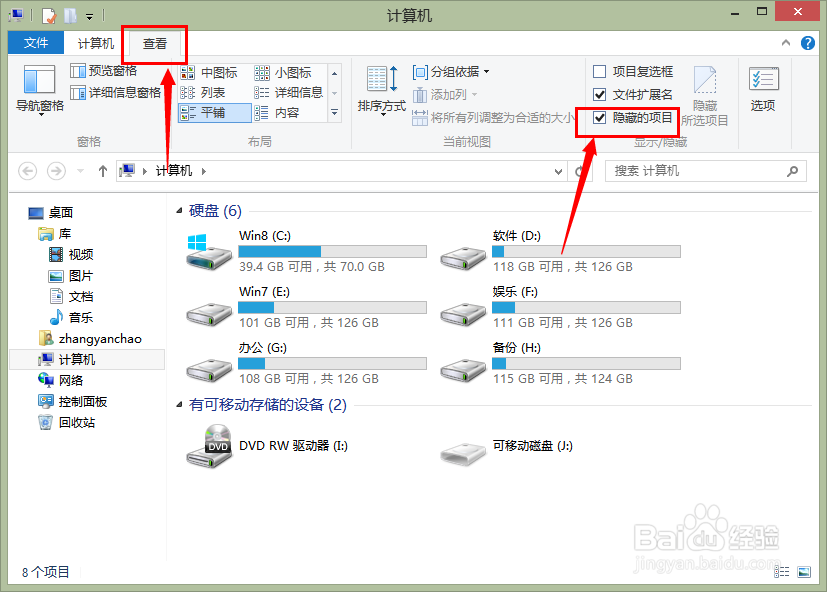The image size is (827, 592).
Task: Click the 导航窗格 button
Action: tap(40, 90)
